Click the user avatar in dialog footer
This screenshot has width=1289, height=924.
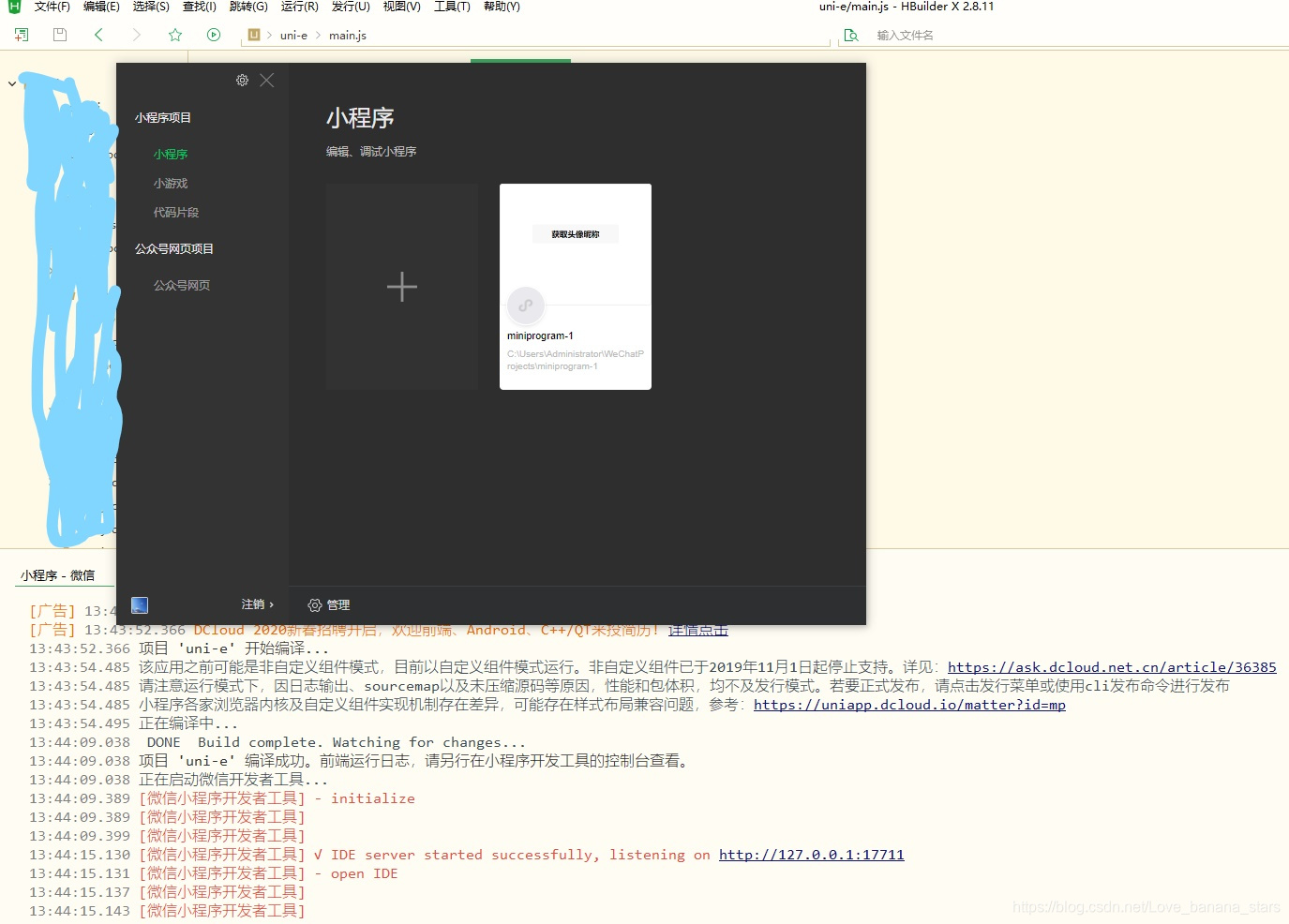point(140,605)
